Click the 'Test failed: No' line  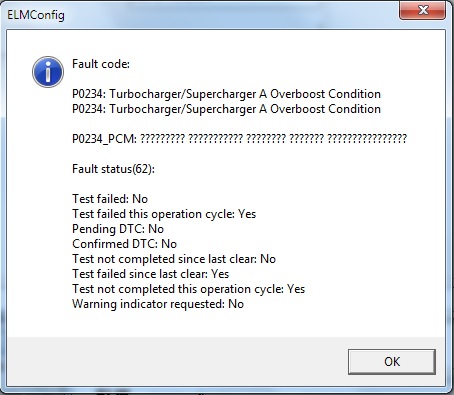click(x=110, y=199)
